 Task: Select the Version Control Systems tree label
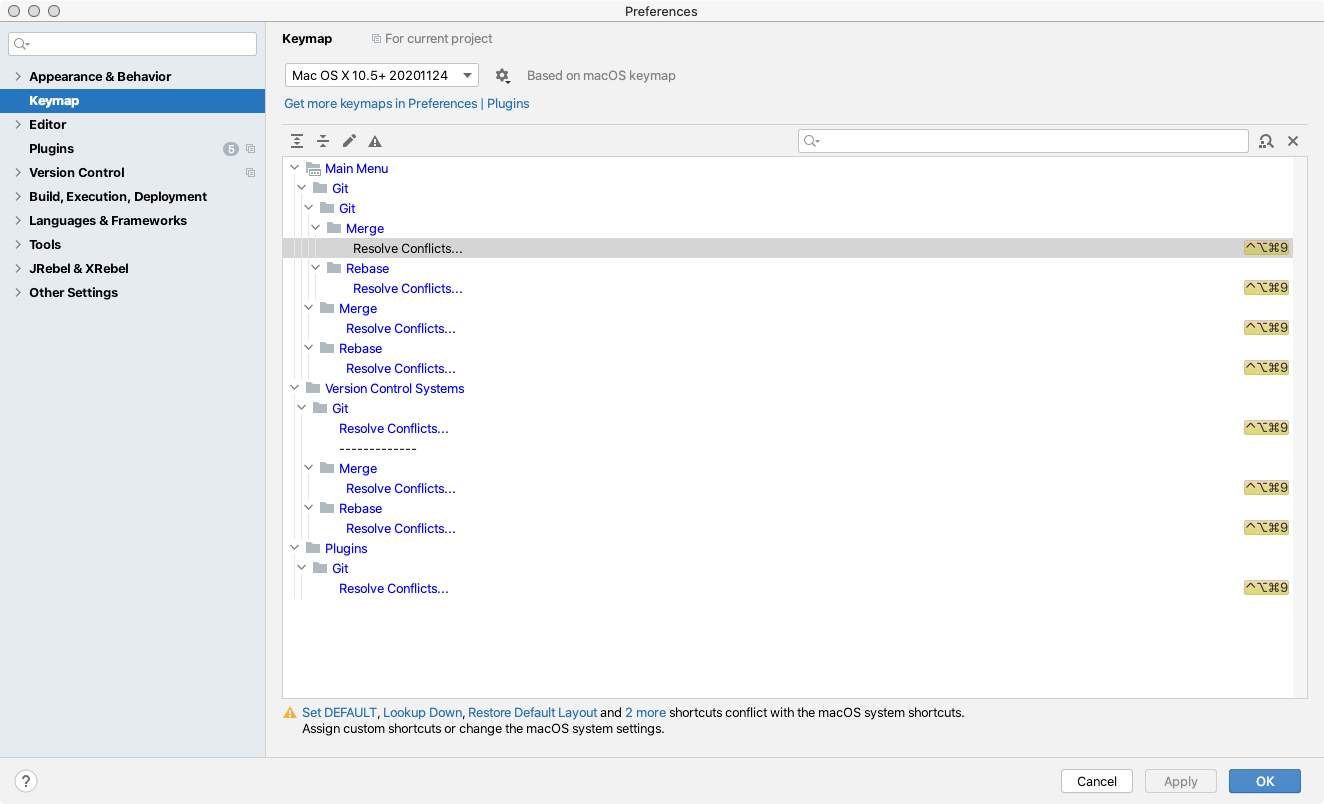point(395,389)
